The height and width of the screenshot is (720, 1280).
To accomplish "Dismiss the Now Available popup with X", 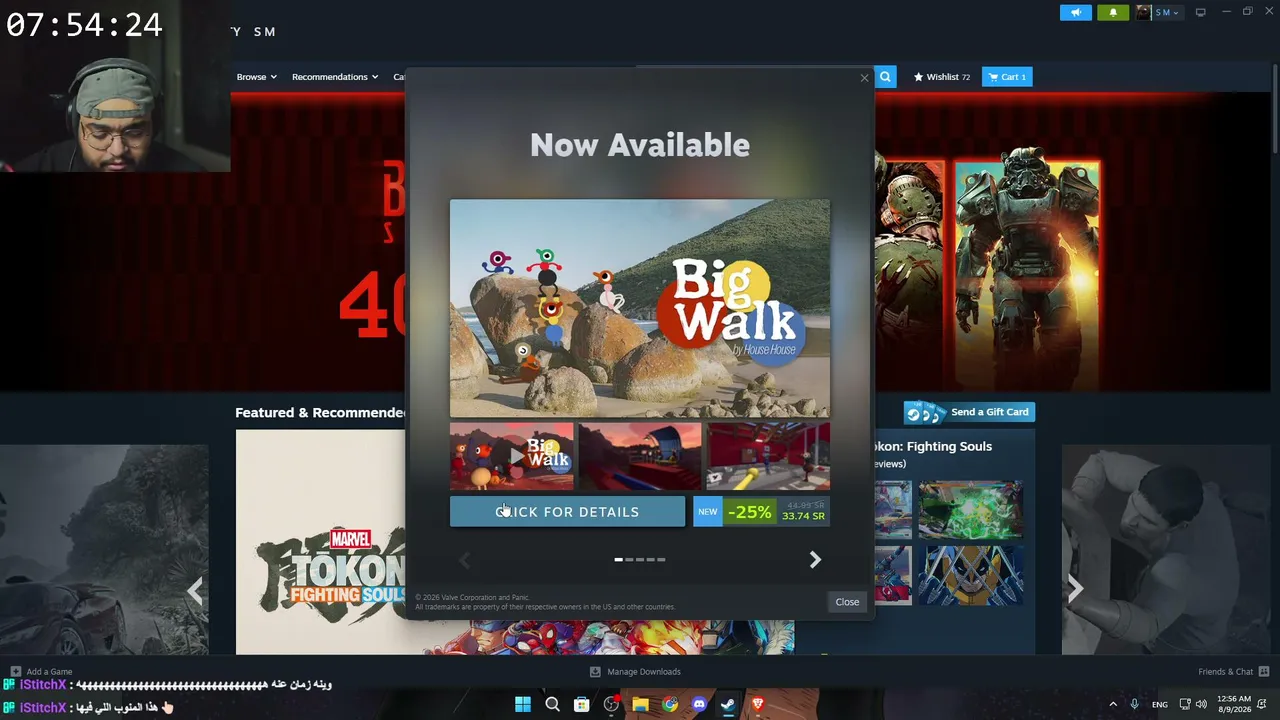I will [865, 78].
